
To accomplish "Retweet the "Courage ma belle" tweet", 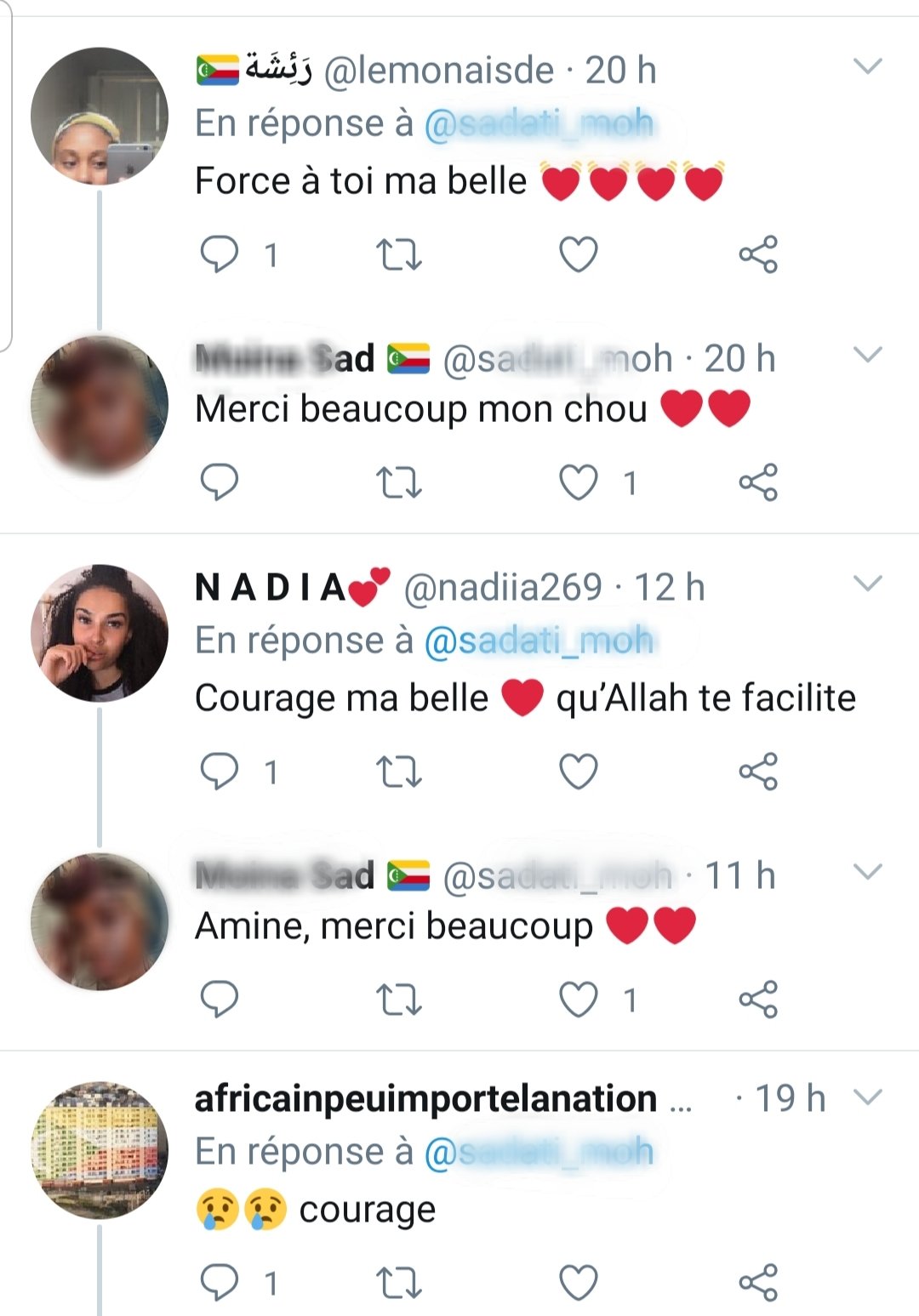I will click(399, 772).
